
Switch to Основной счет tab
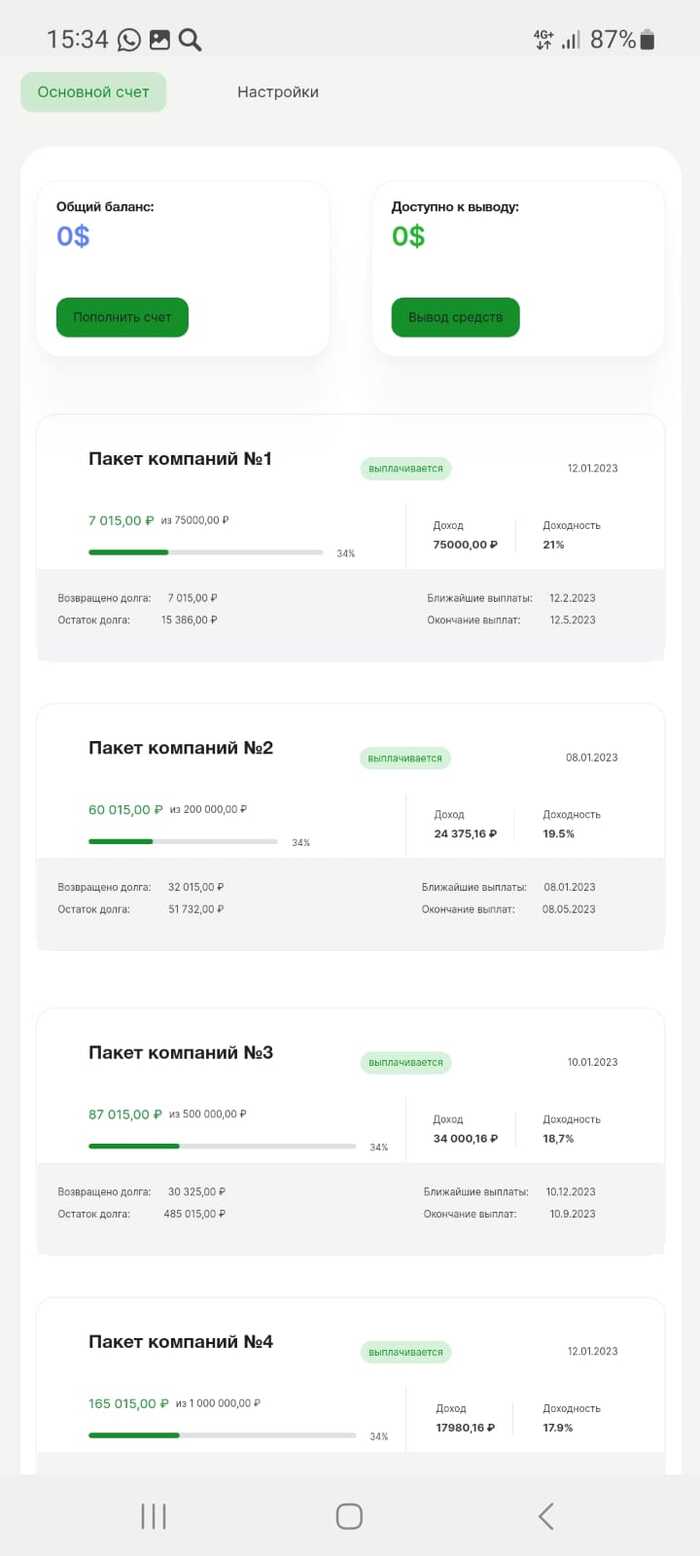[93, 92]
